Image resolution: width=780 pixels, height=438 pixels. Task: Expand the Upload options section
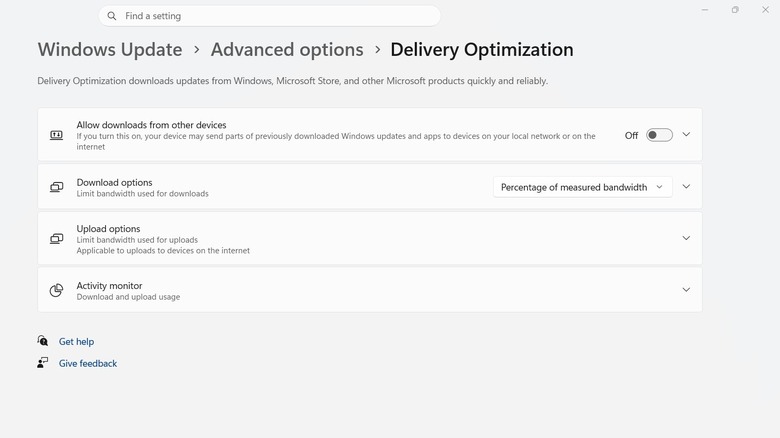pyautogui.click(x=686, y=238)
